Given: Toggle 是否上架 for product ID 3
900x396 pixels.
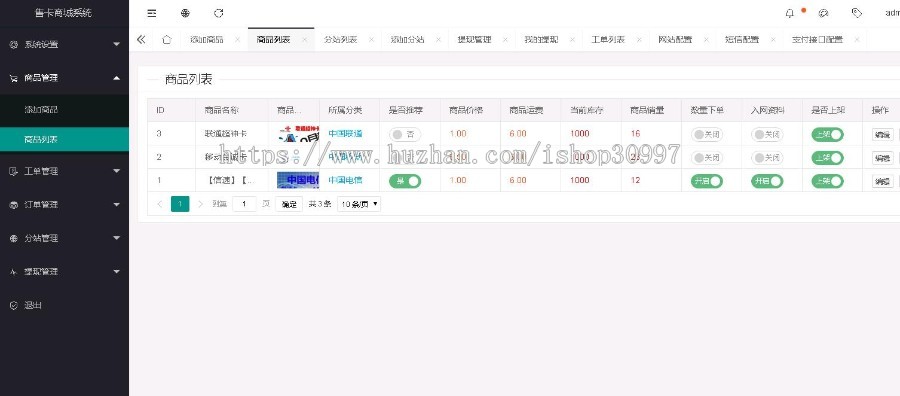Looking at the screenshot, I should pos(827,134).
